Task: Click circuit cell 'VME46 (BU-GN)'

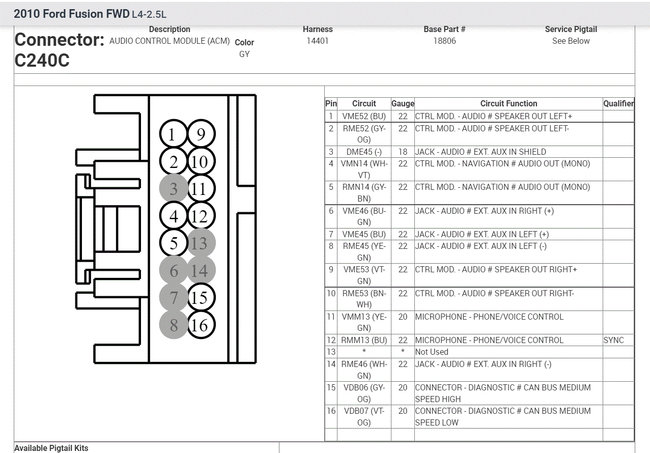Action: (x=364, y=216)
